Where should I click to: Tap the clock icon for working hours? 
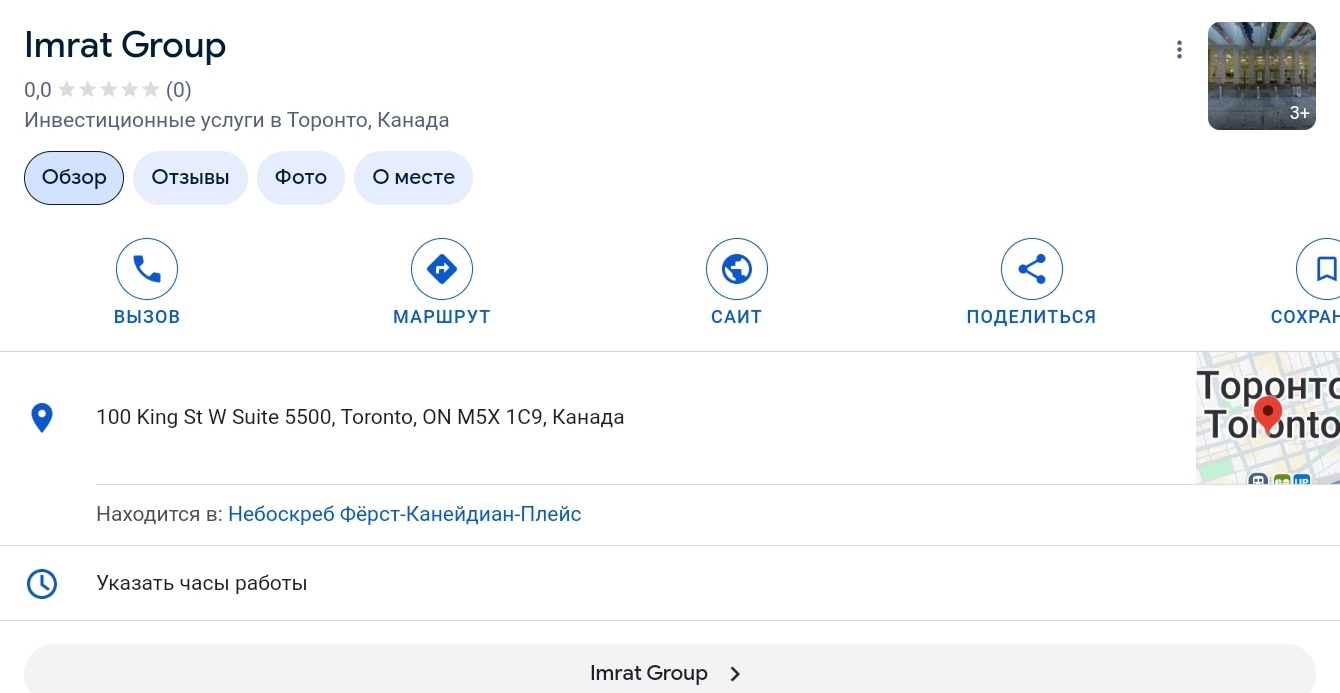(42, 584)
